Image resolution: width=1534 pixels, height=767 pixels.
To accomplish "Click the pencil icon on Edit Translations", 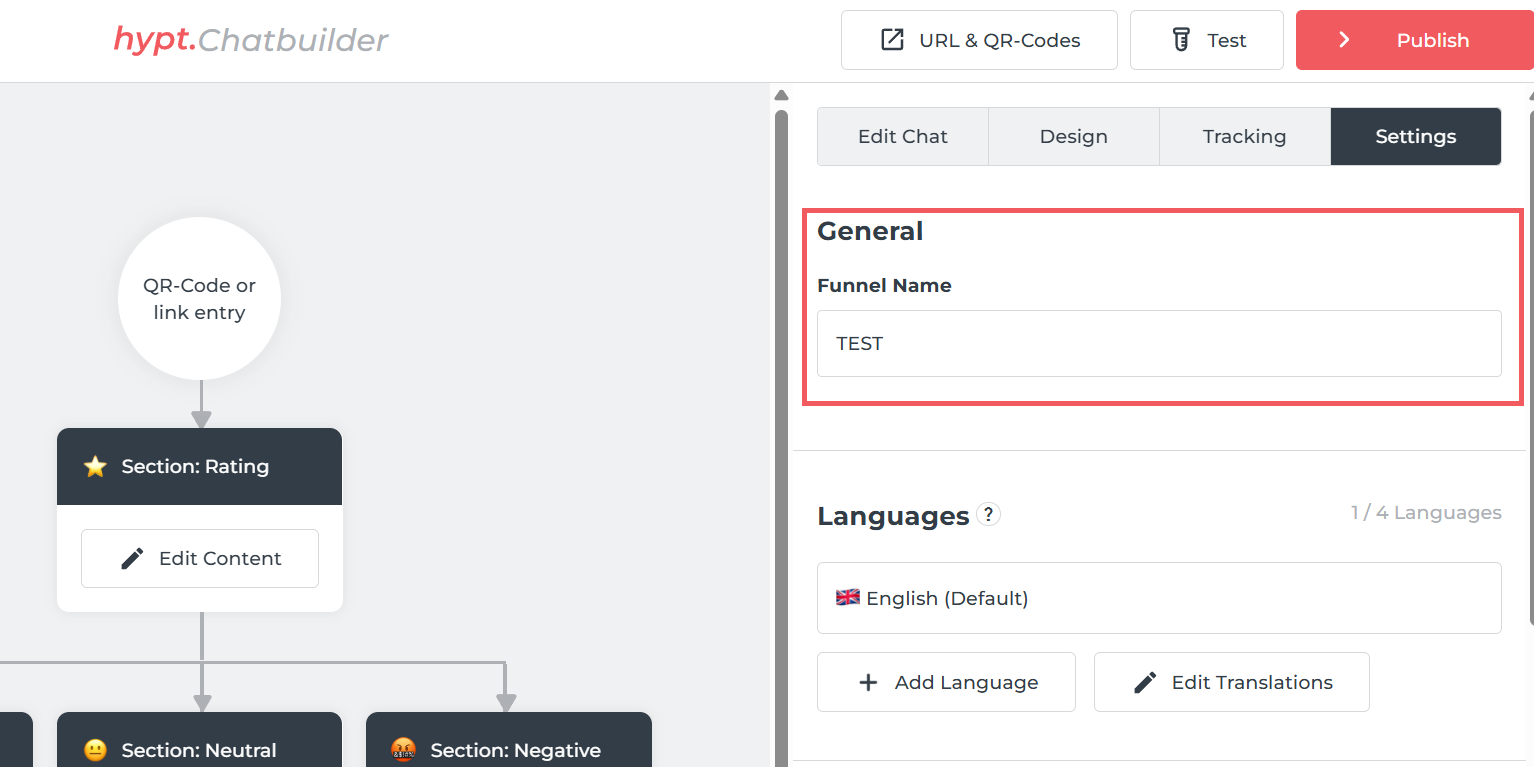I will pyautogui.click(x=1146, y=681).
